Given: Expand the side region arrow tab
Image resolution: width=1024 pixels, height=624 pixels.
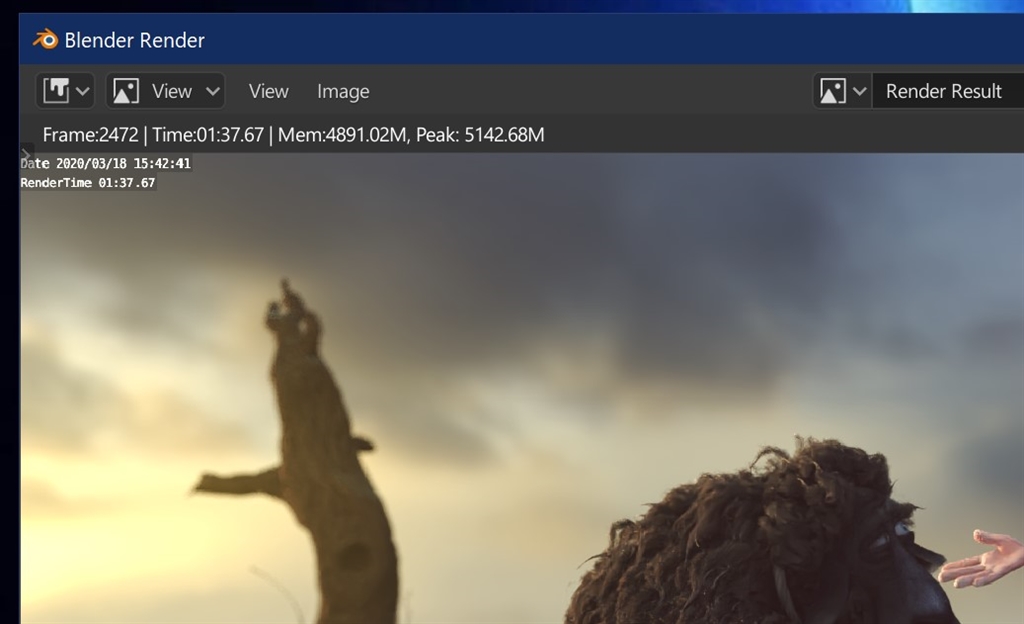Looking at the screenshot, I should [26, 154].
